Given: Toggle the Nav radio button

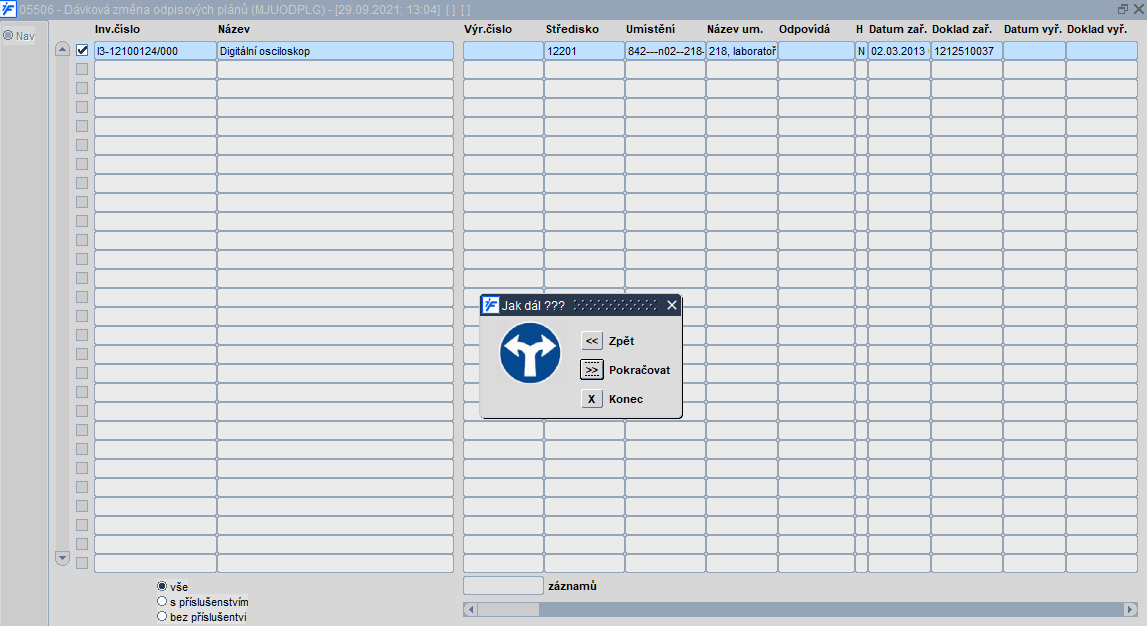Looking at the screenshot, I should tap(8, 35).
